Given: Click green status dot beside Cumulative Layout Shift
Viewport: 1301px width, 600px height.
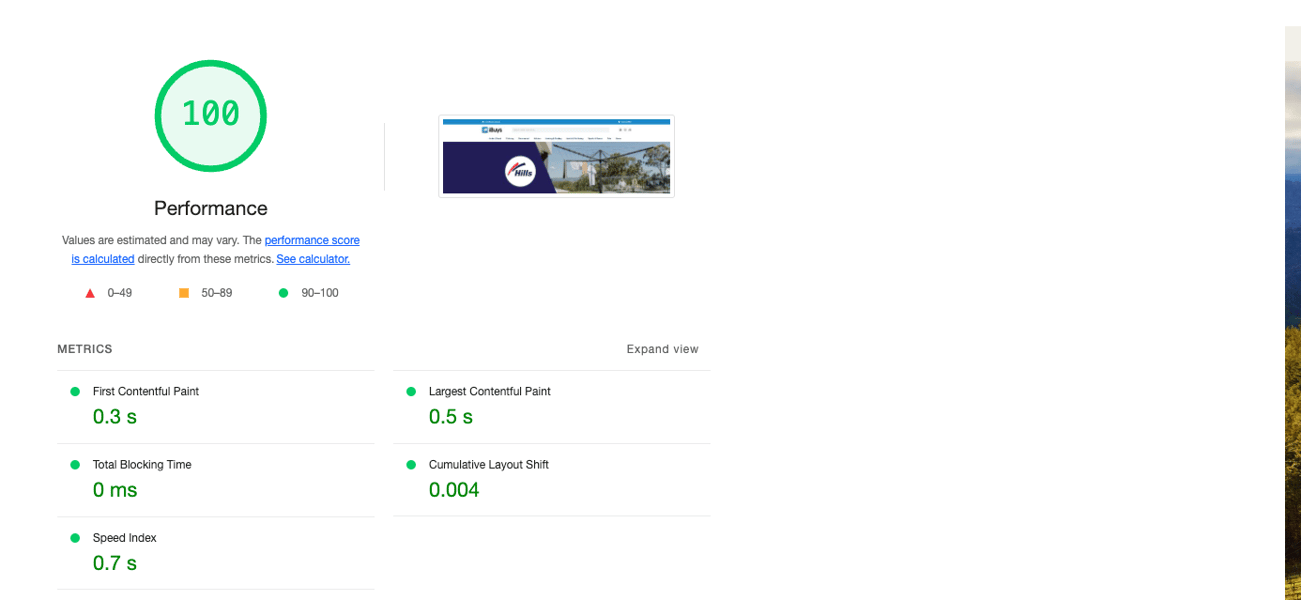Looking at the screenshot, I should point(411,465).
